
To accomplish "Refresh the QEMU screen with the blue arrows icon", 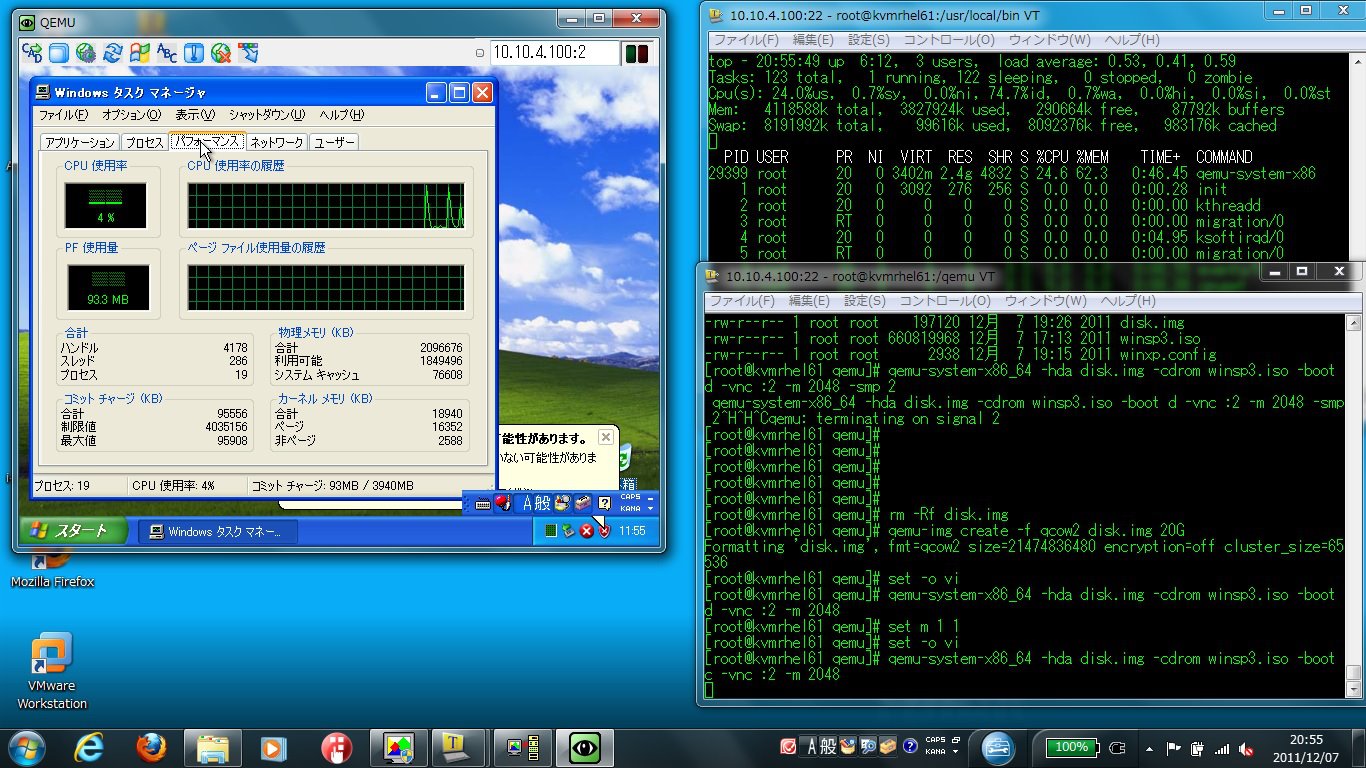I will click(112, 52).
